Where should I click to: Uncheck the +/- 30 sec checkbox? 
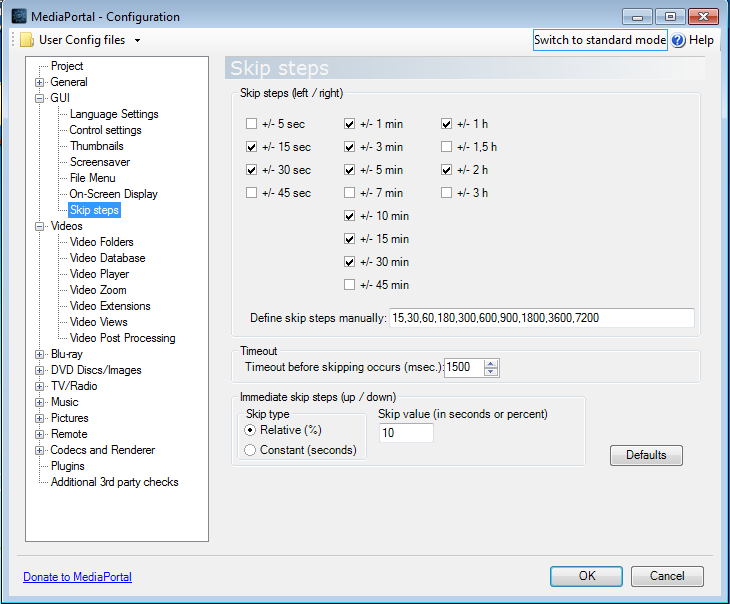[x=251, y=170]
